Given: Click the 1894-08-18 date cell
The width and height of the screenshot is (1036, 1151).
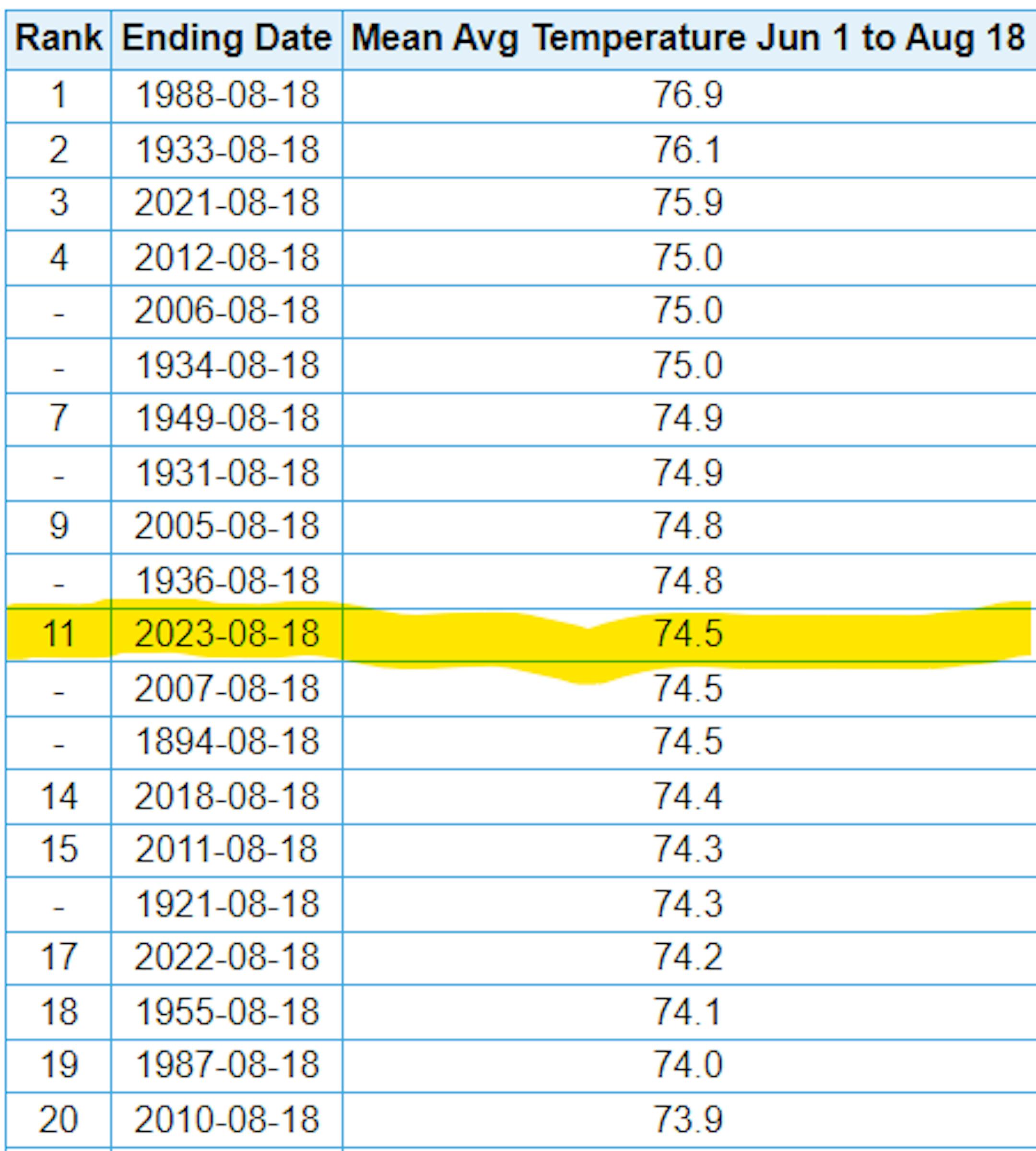Looking at the screenshot, I should click(226, 742).
